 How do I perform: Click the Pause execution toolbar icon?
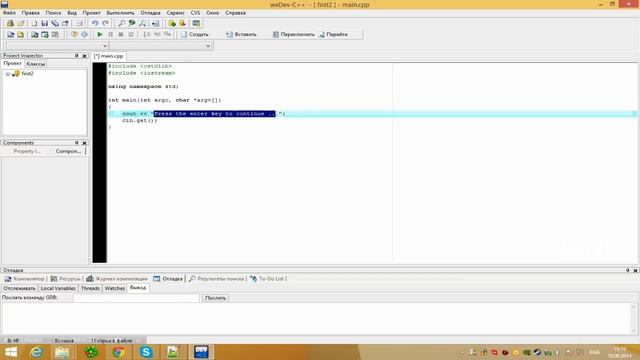111,35
